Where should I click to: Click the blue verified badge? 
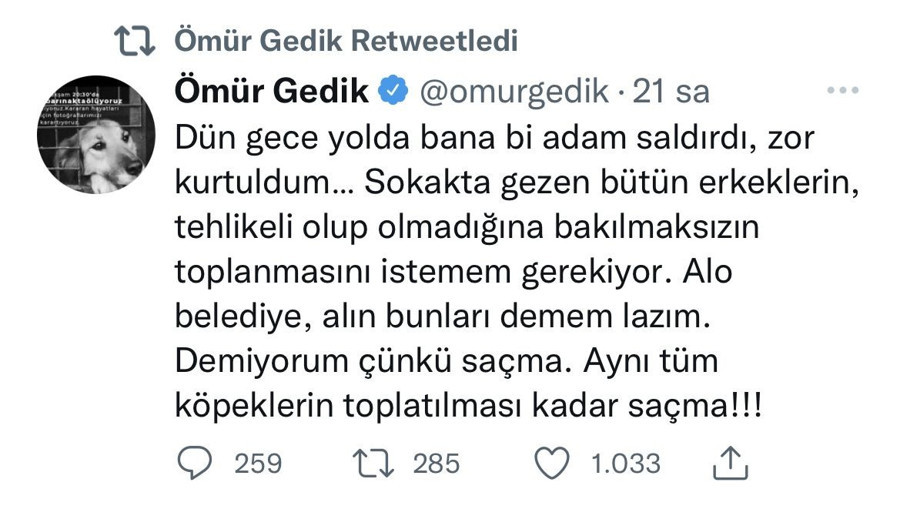(x=393, y=91)
